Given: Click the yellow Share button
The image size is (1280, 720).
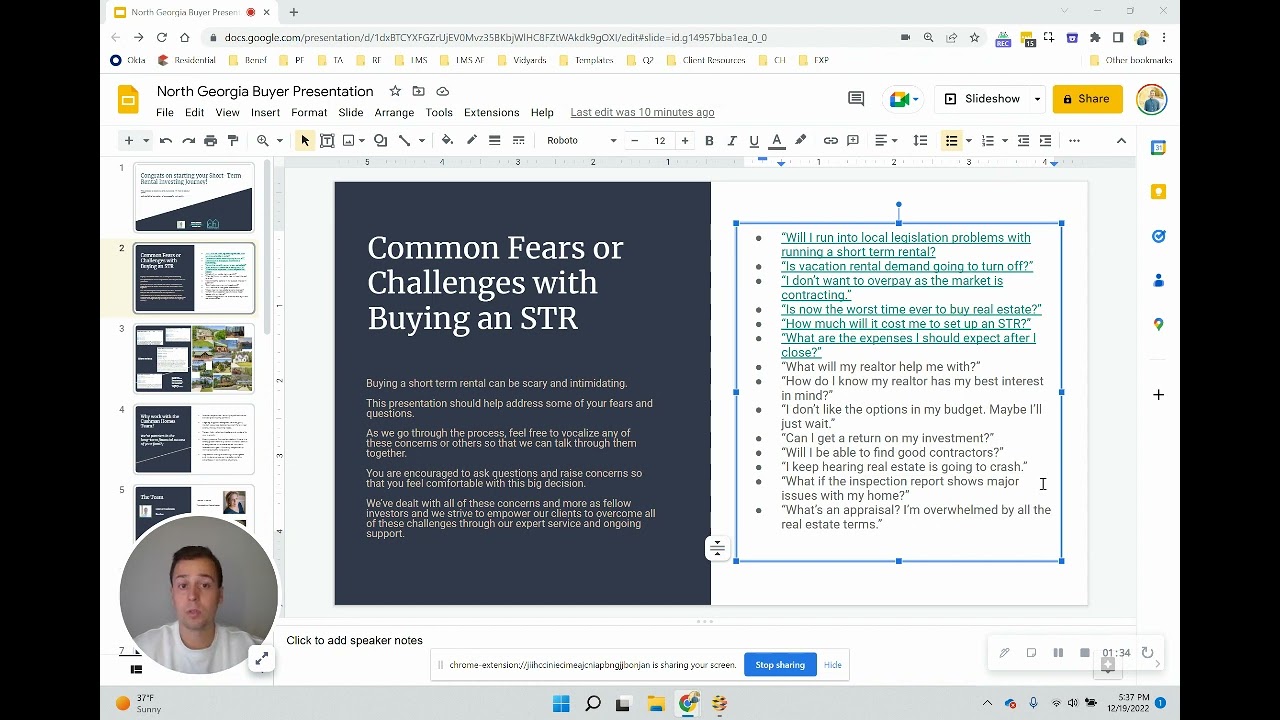Looking at the screenshot, I should (x=1087, y=99).
